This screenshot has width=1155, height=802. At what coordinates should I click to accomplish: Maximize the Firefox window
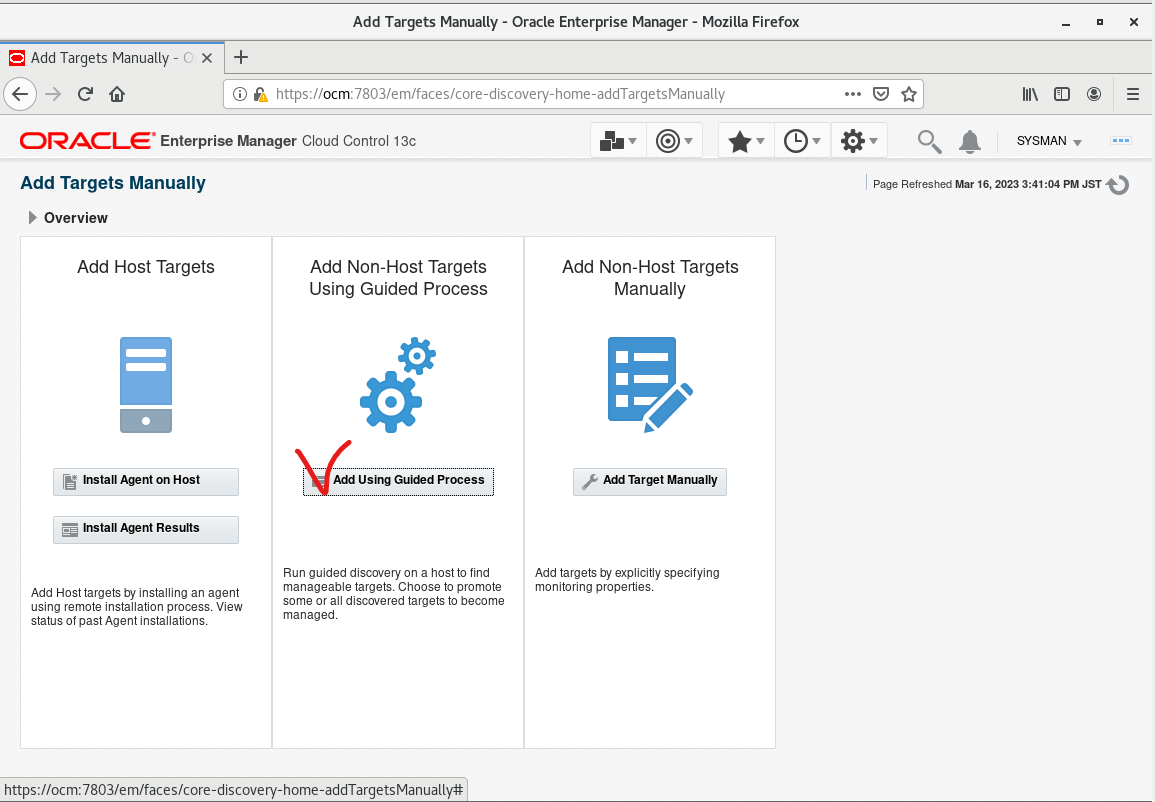[x=1099, y=22]
